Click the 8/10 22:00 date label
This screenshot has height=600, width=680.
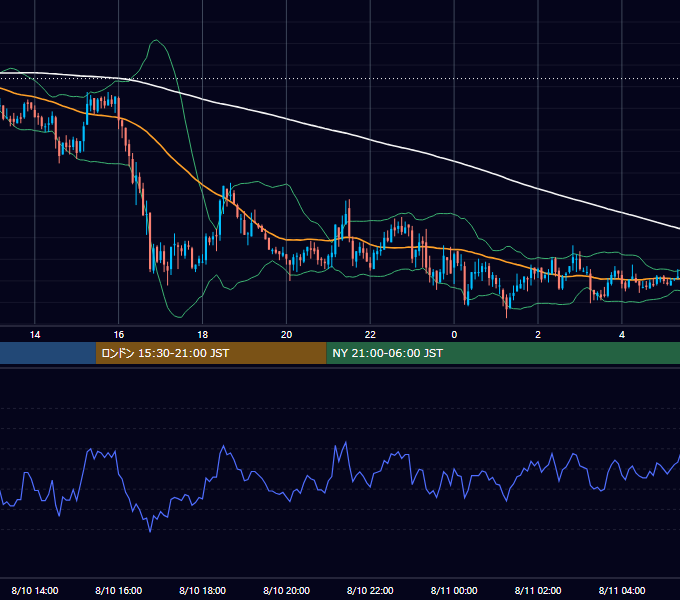pos(370,590)
